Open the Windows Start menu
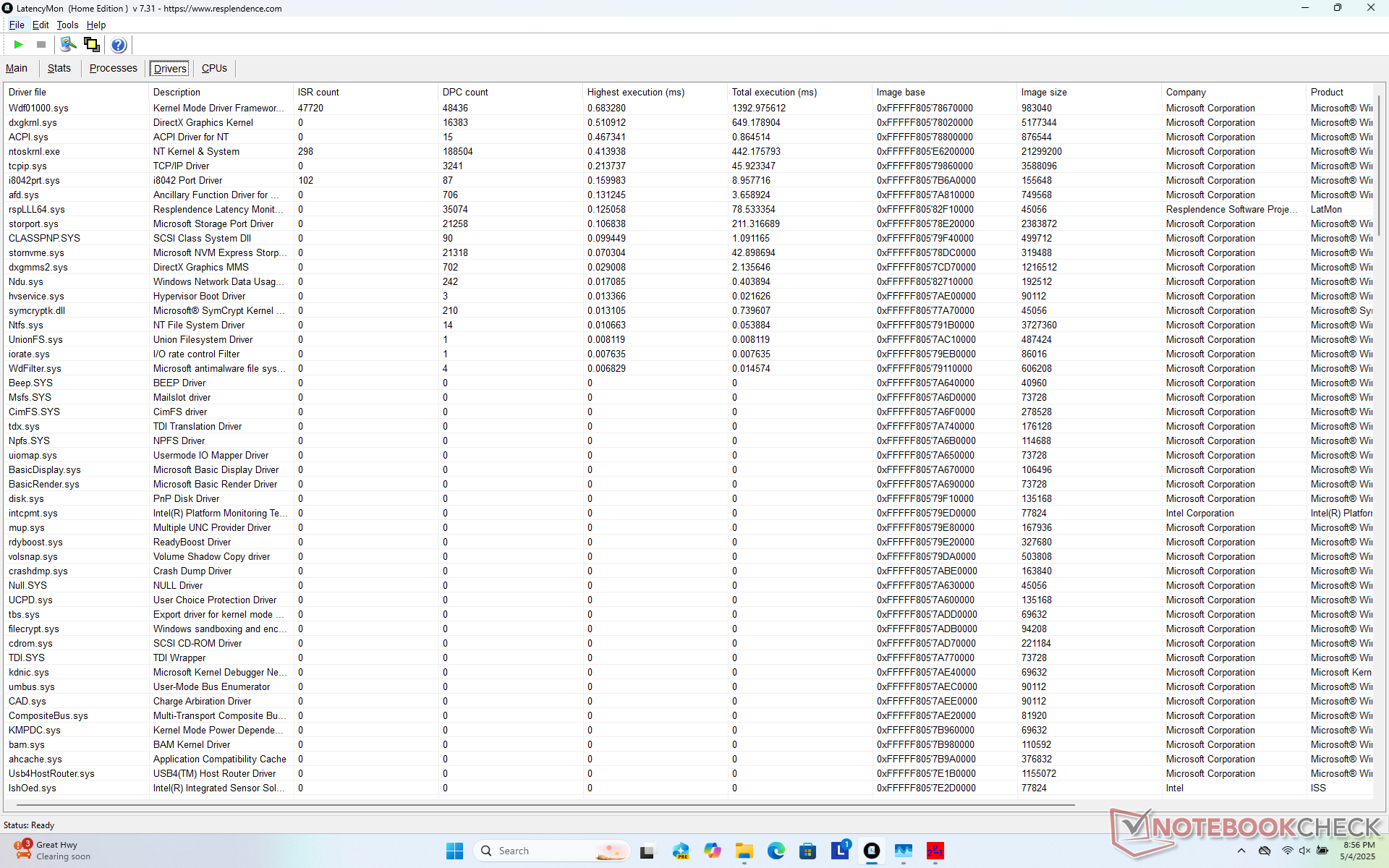Image resolution: width=1389 pixels, height=868 pixels. coord(454,851)
